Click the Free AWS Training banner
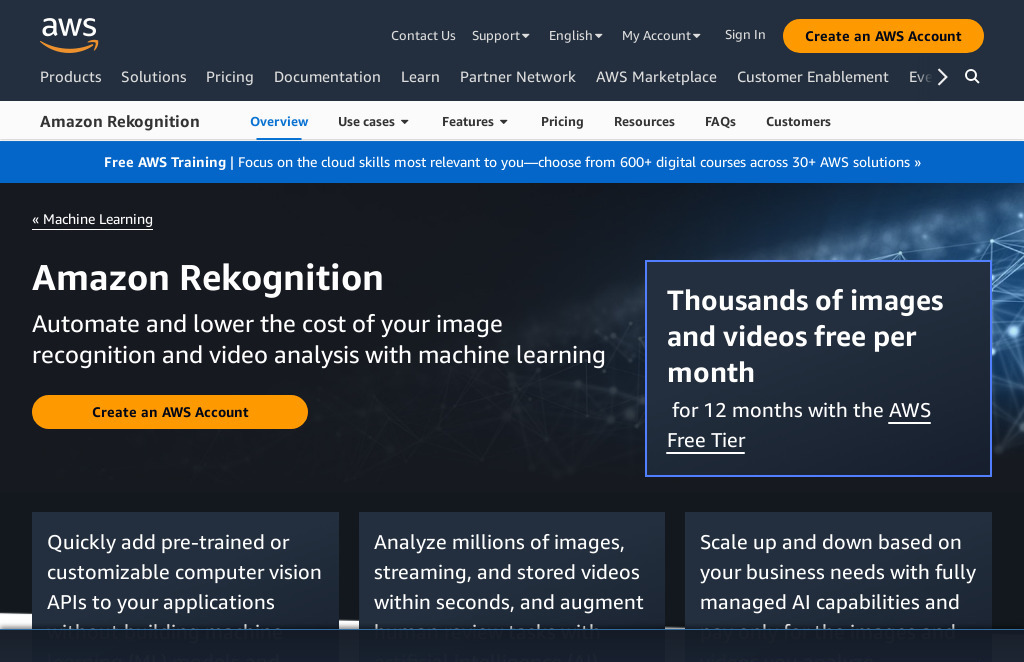Screen dimensions: 1024x662 pyautogui.click(x=512, y=162)
